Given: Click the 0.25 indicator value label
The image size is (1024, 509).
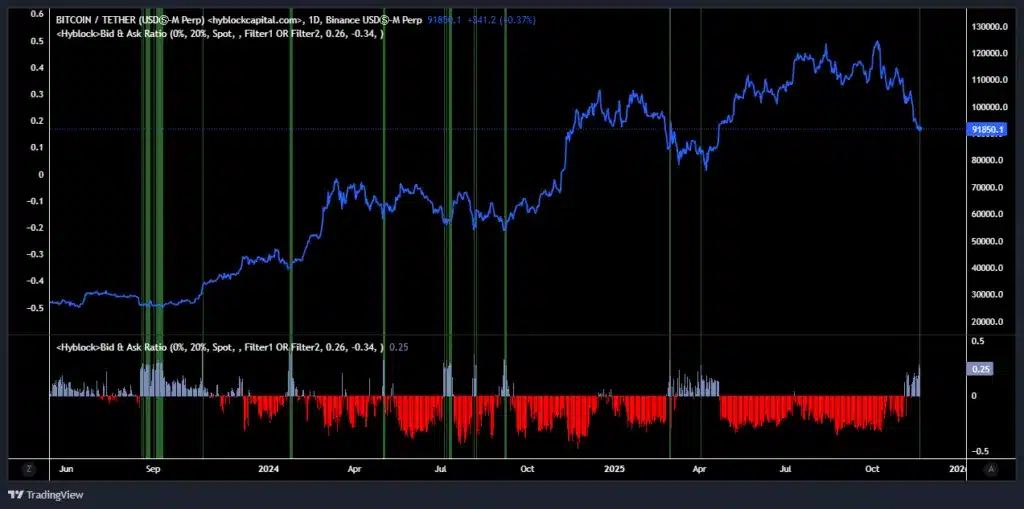Looking at the screenshot, I should [981, 369].
